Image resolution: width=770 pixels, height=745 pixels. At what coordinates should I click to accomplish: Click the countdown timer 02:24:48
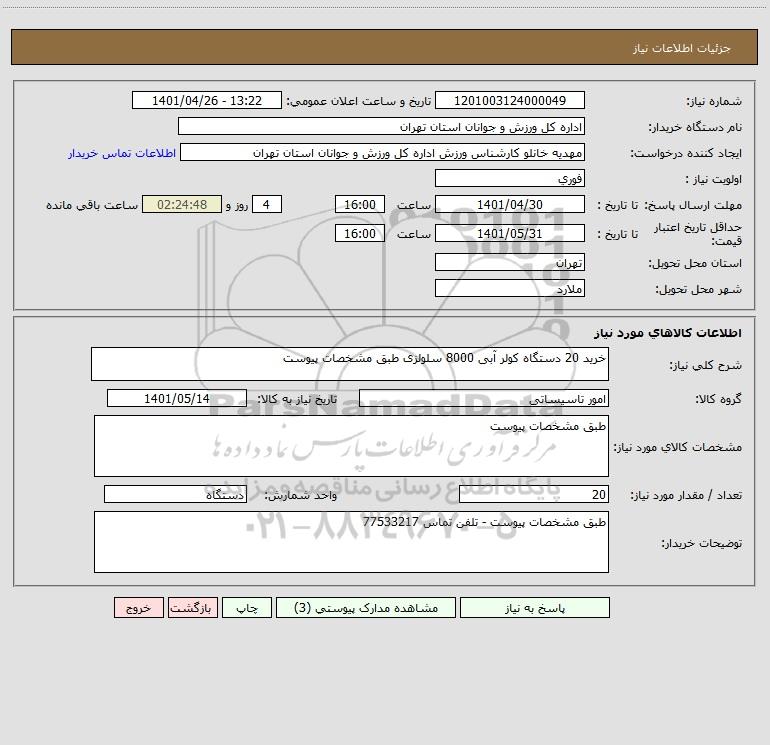182,204
